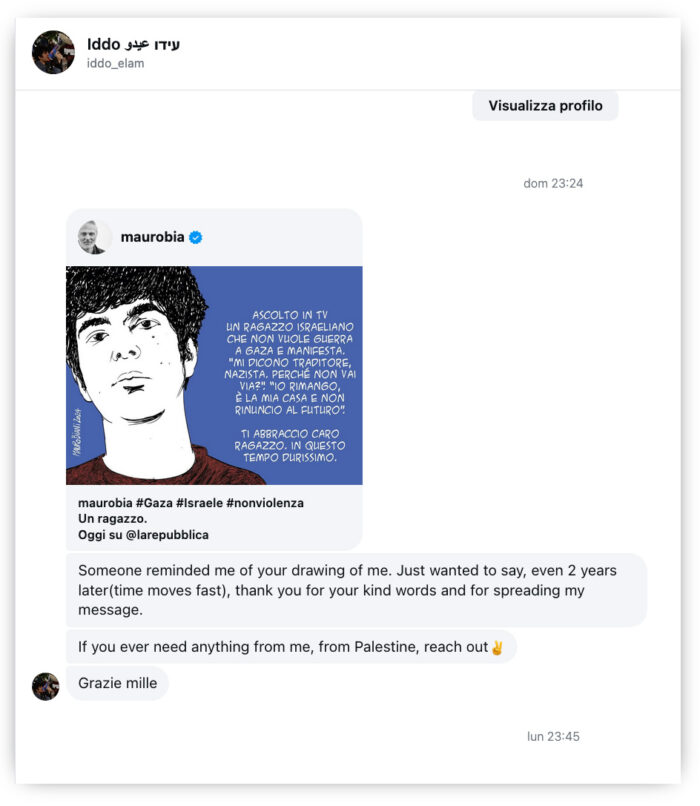The height and width of the screenshot is (806, 700).
Task: Click the blue verified badge beside maurobia
Action: point(196,237)
